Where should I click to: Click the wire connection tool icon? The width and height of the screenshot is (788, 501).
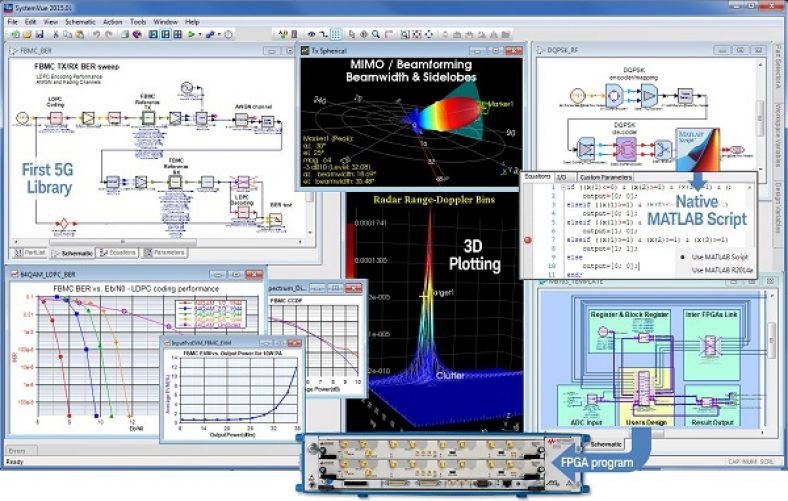pos(323,34)
